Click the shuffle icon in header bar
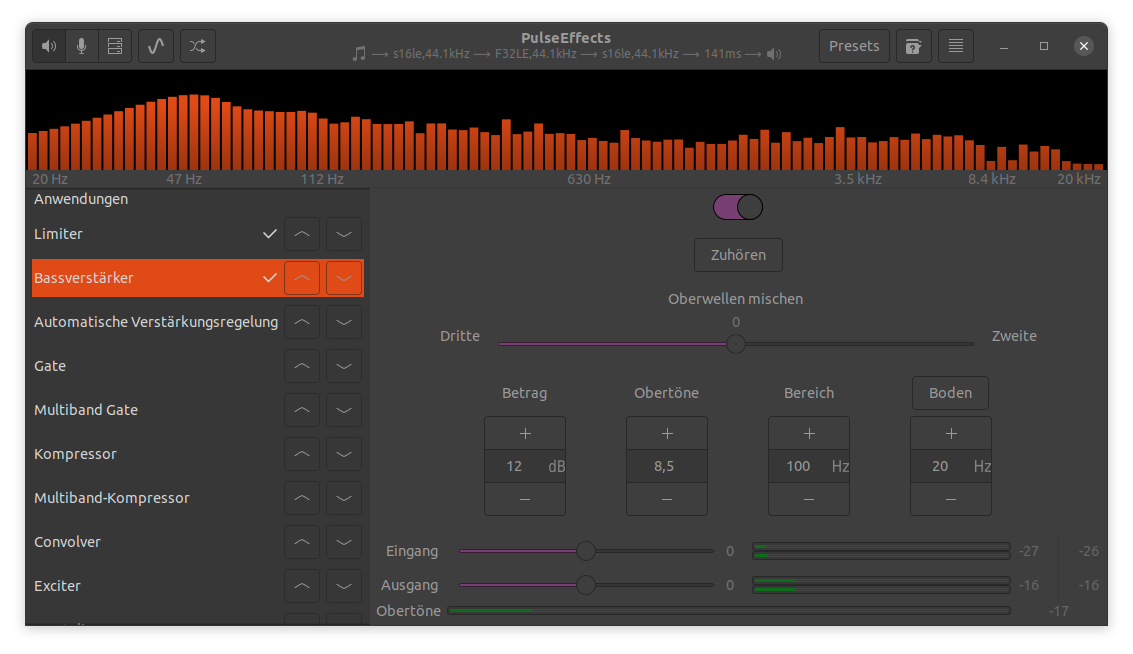This screenshot has height=654, width=1133. pos(198,46)
